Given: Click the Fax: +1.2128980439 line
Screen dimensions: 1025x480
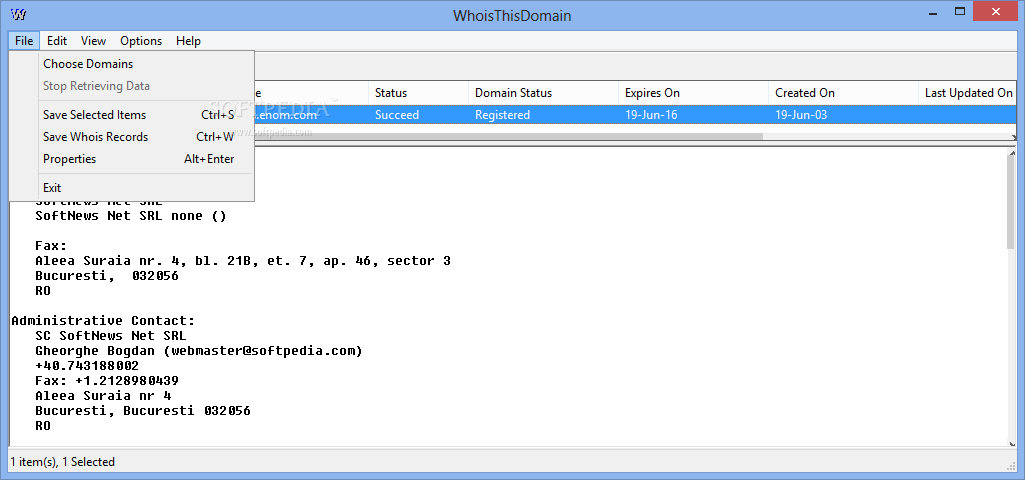Looking at the screenshot, I should pos(107,381).
